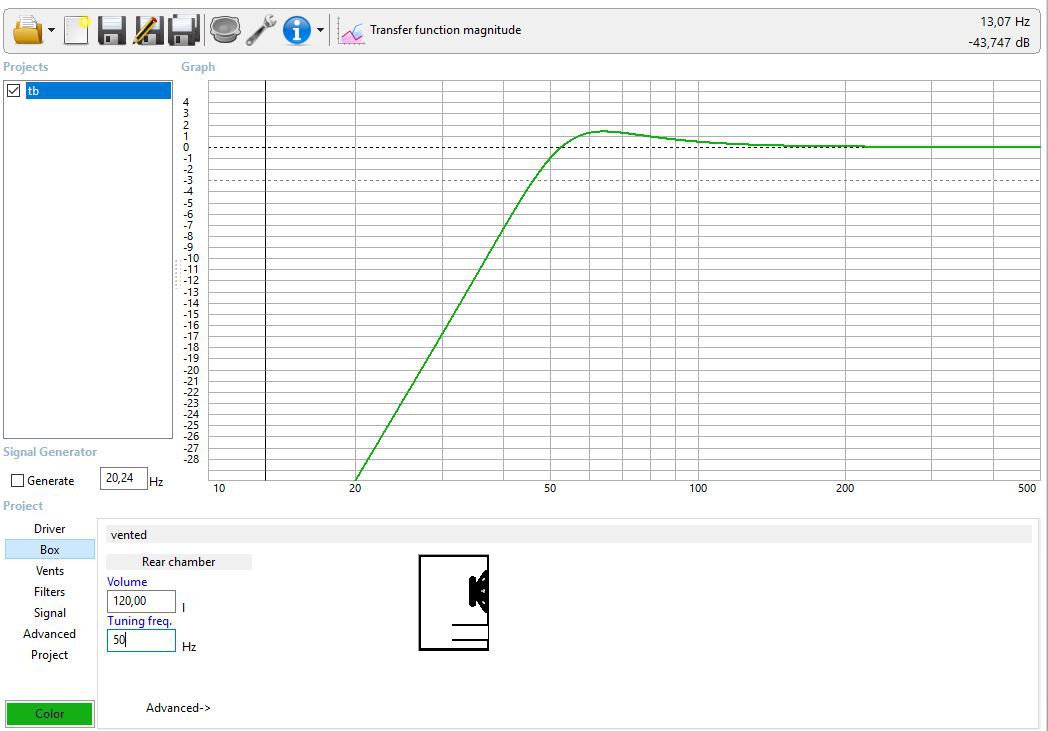Expand the dropdown arrow beside open folder

51,31
